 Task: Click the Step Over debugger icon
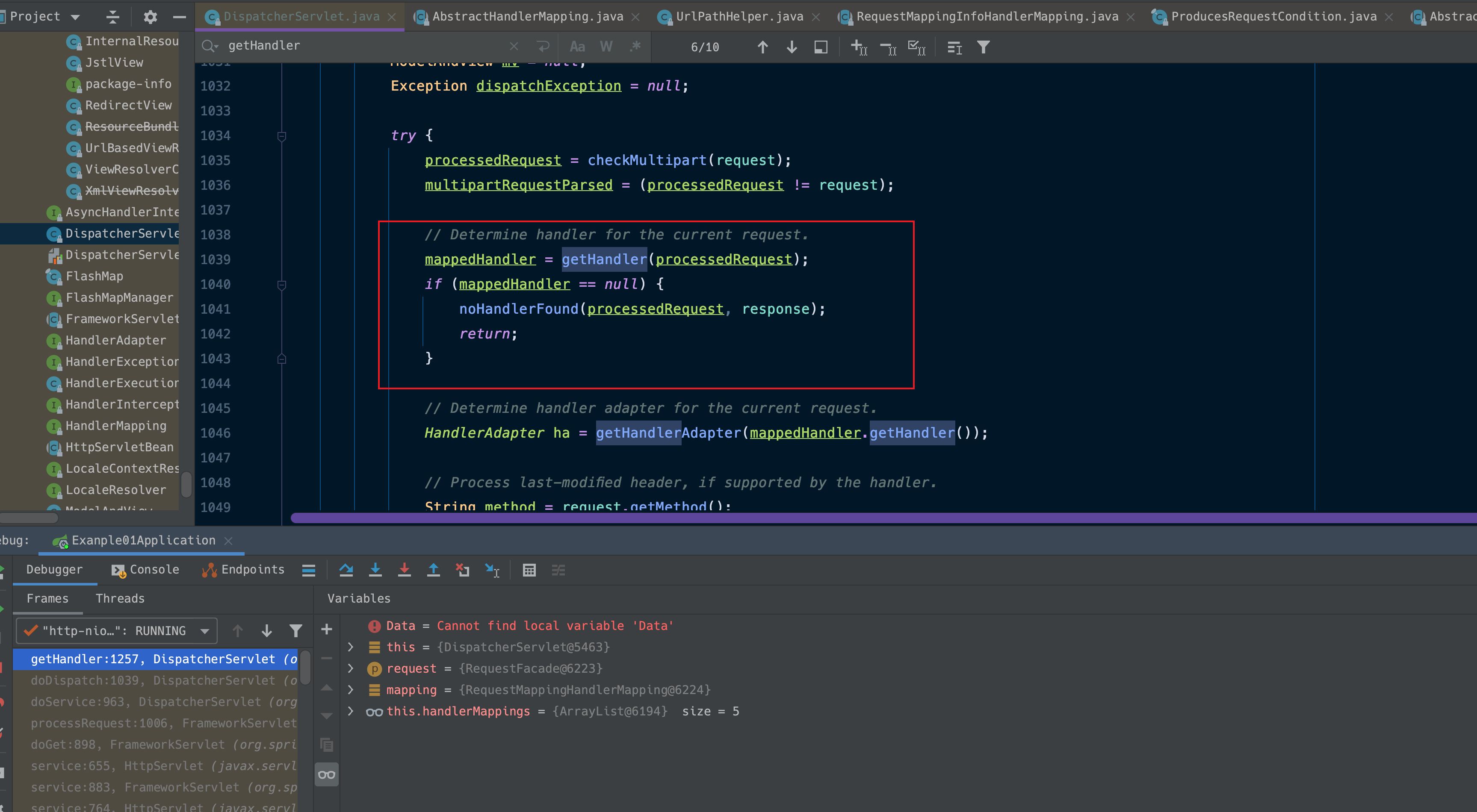(346, 570)
